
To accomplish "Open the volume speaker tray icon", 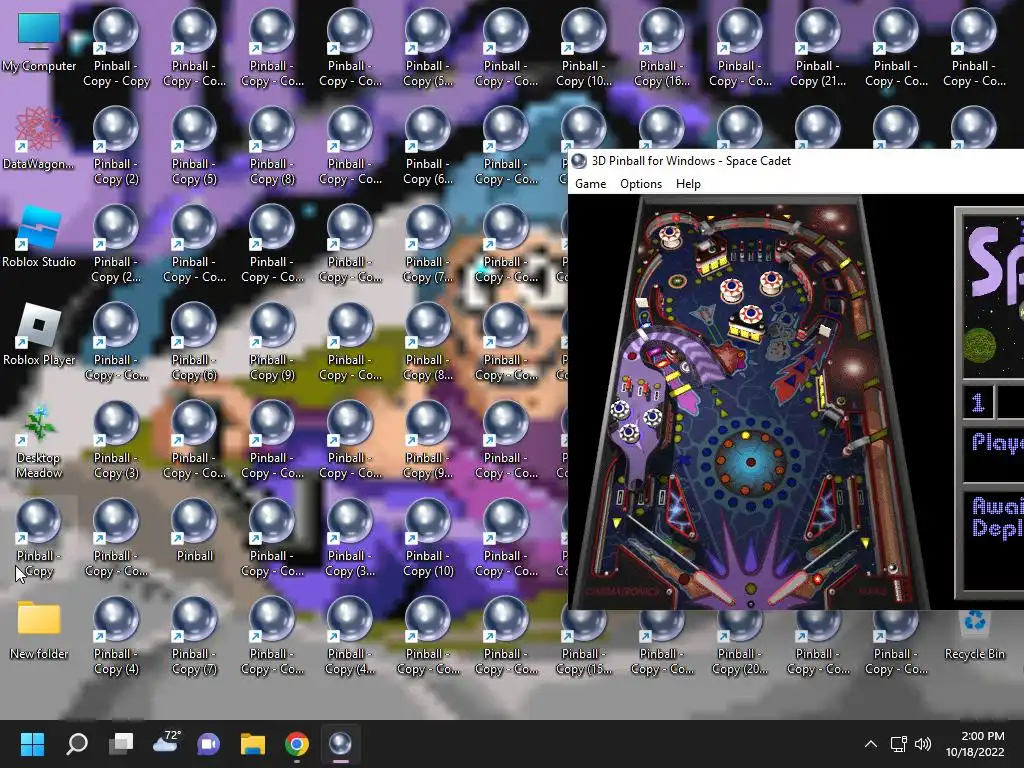I will point(923,744).
